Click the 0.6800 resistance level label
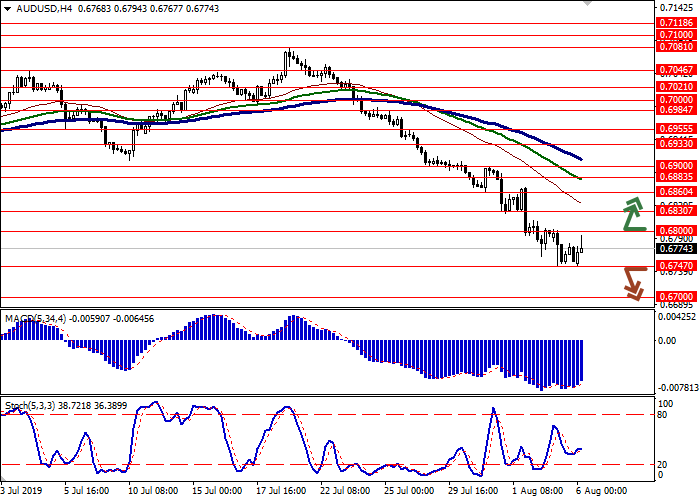700x500 pixels. [675, 230]
